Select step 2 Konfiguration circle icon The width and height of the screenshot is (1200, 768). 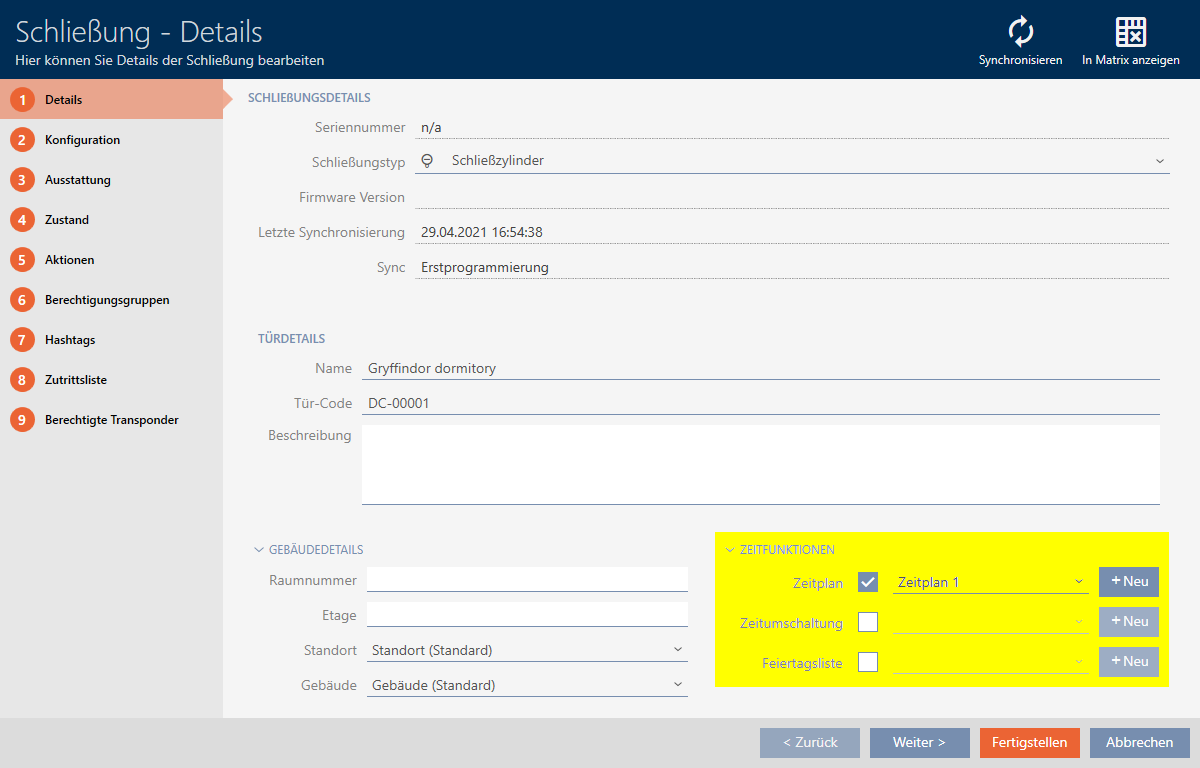22,140
